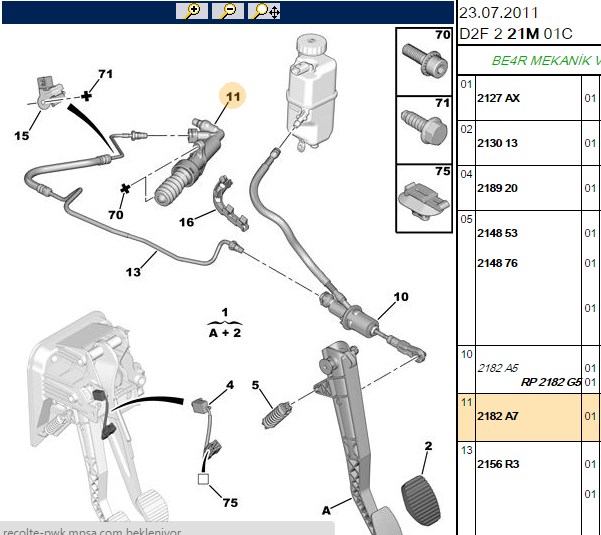Select callout number 16 bracket

187,222
